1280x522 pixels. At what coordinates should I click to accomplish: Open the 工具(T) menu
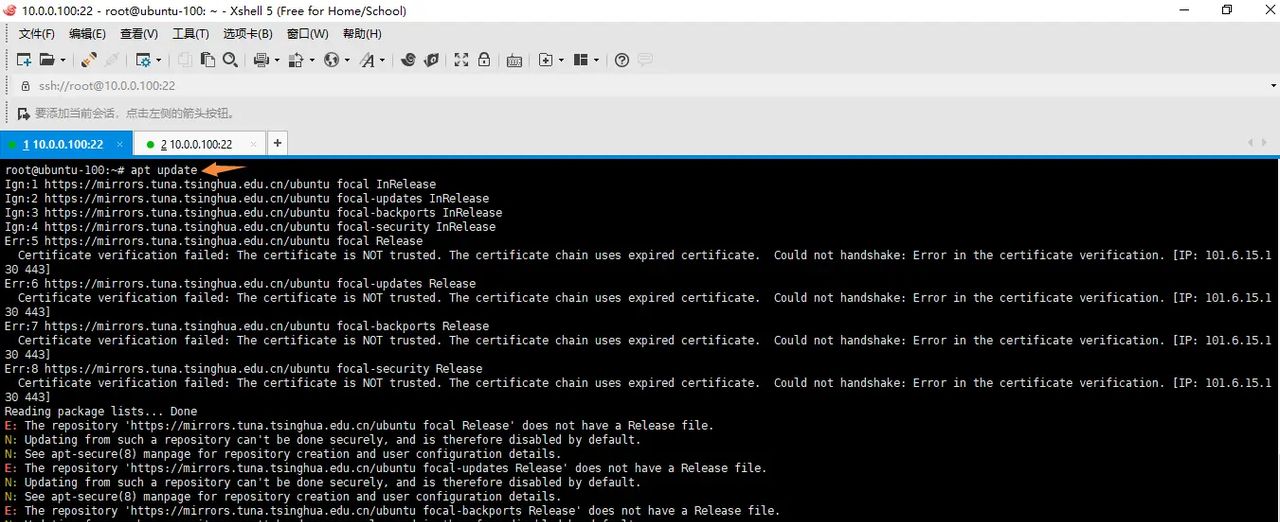pyautogui.click(x=191, y=34)
